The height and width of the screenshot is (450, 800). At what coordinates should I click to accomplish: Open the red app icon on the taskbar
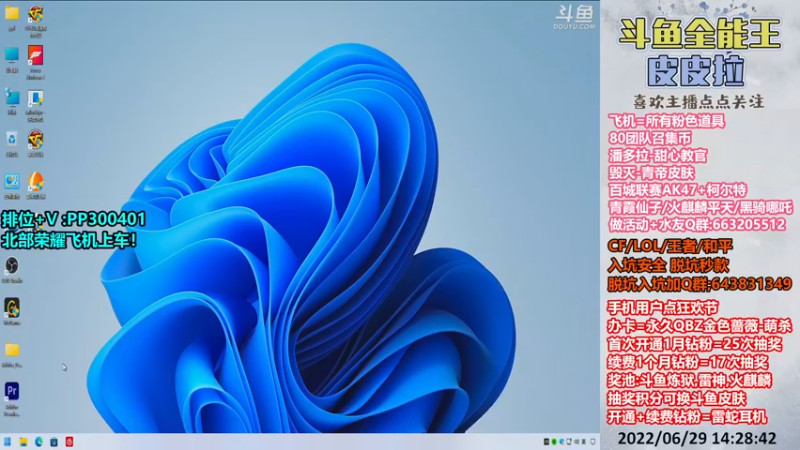coord(69,442)
